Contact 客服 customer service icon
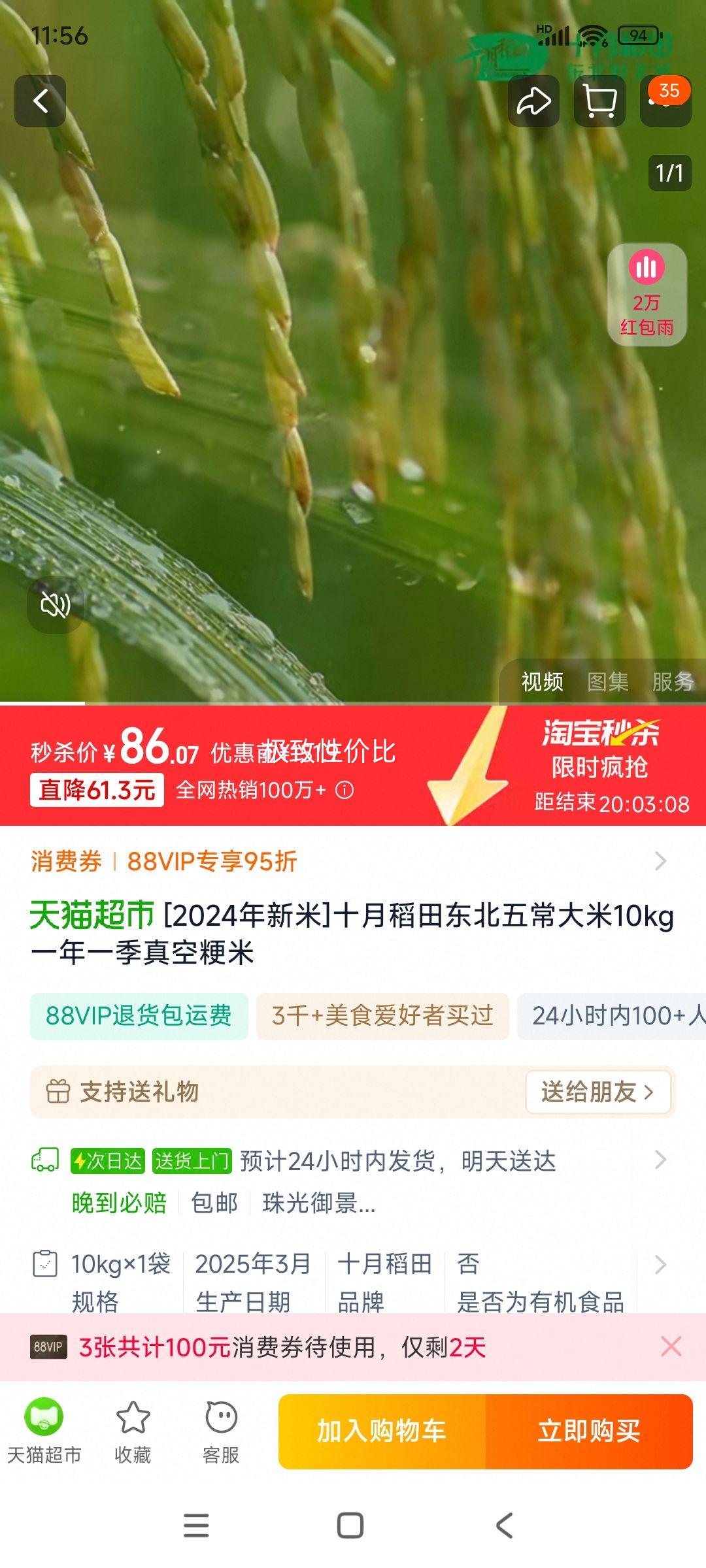706x1568 pixels. point(221,1431)
